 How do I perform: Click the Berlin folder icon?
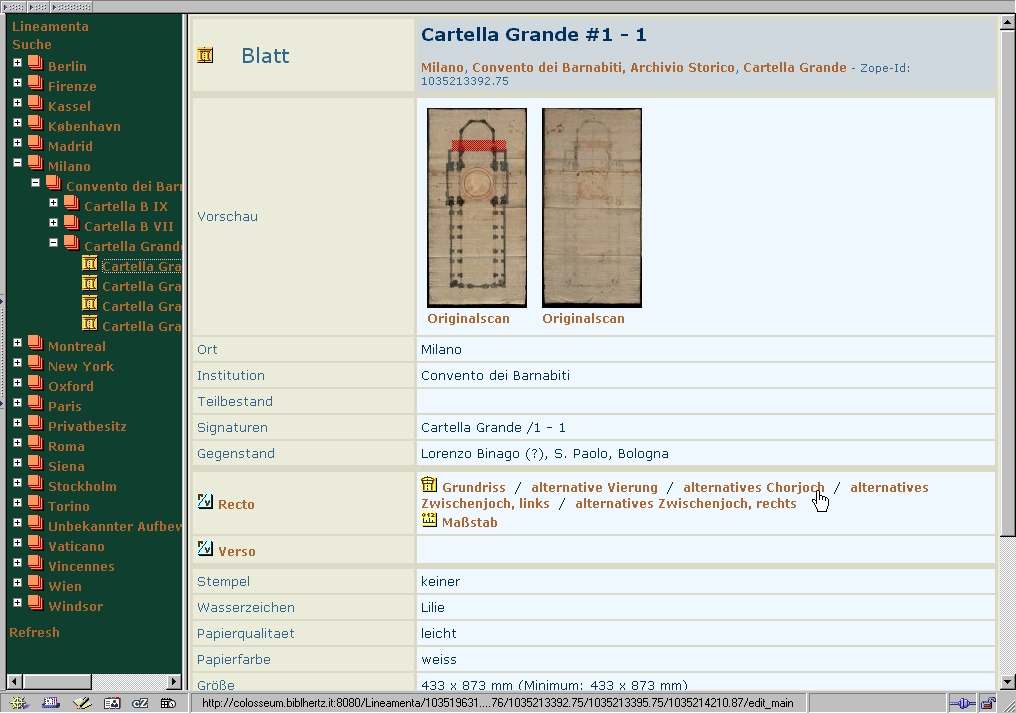tap(35, 65)
